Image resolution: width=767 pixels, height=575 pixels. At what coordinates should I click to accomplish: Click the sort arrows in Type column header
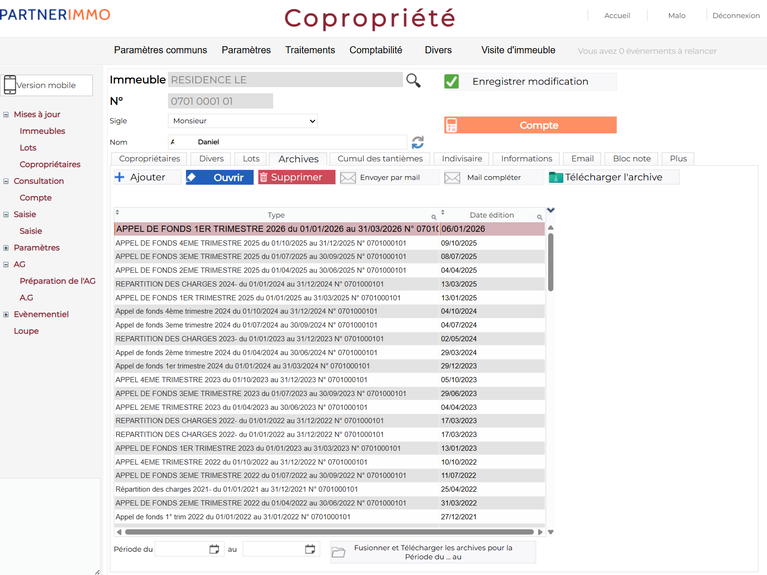117,212
